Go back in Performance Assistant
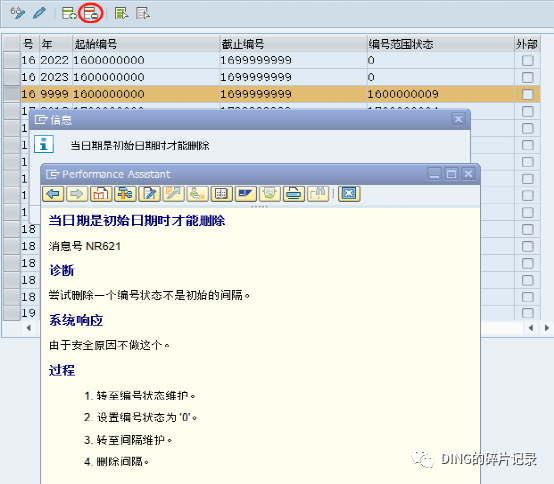This screenshot has height=484, width=554. point(53,194)
